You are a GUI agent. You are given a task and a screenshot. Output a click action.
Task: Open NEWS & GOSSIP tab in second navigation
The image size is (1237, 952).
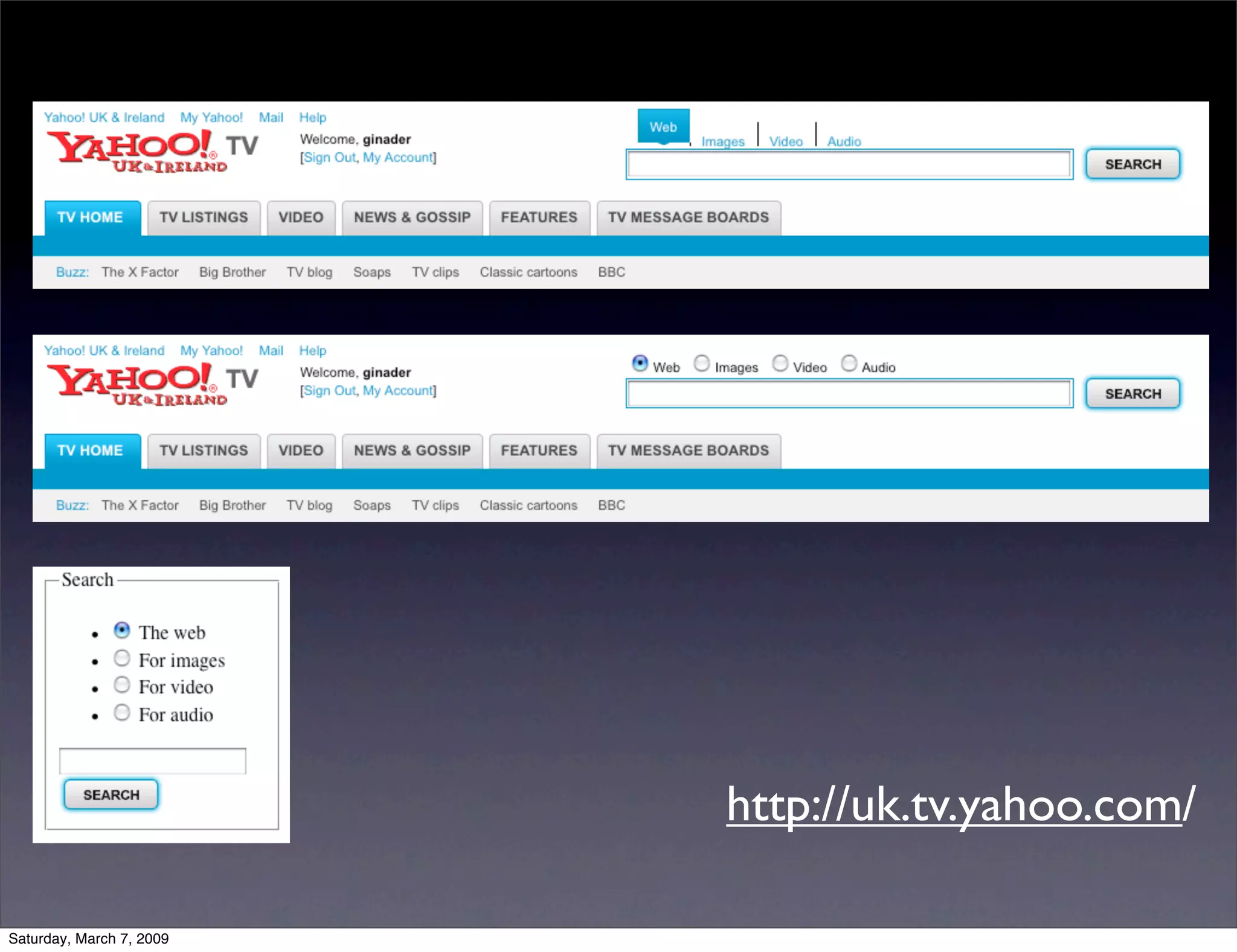[x=412, y=451]
